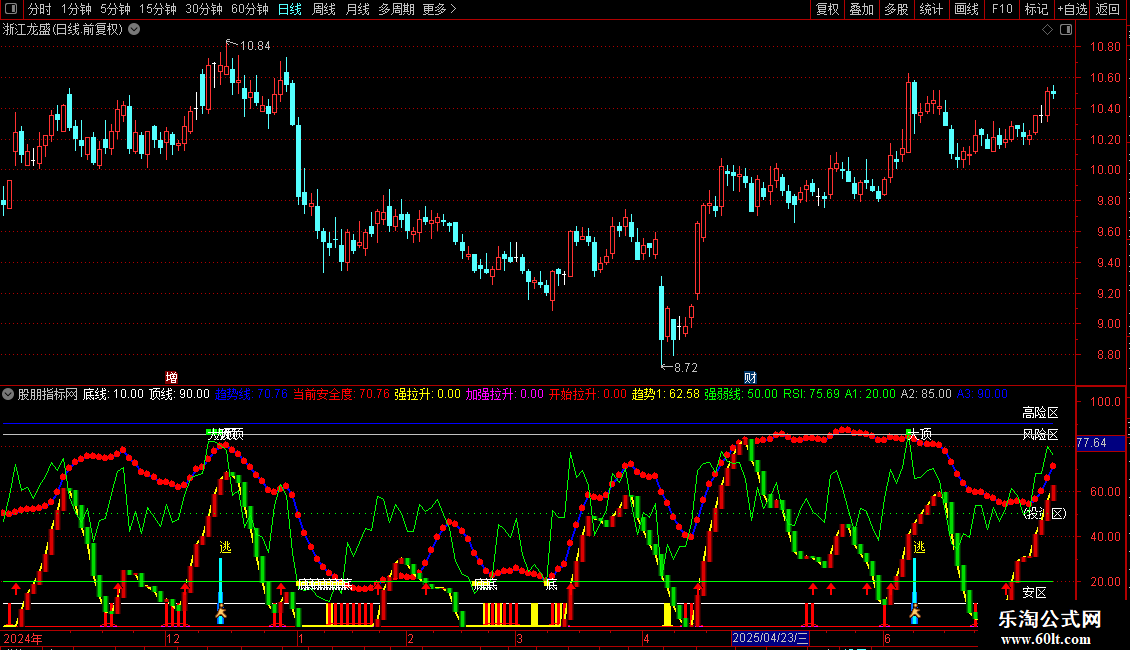Switch to 分时 intraday view

(40, 9)
